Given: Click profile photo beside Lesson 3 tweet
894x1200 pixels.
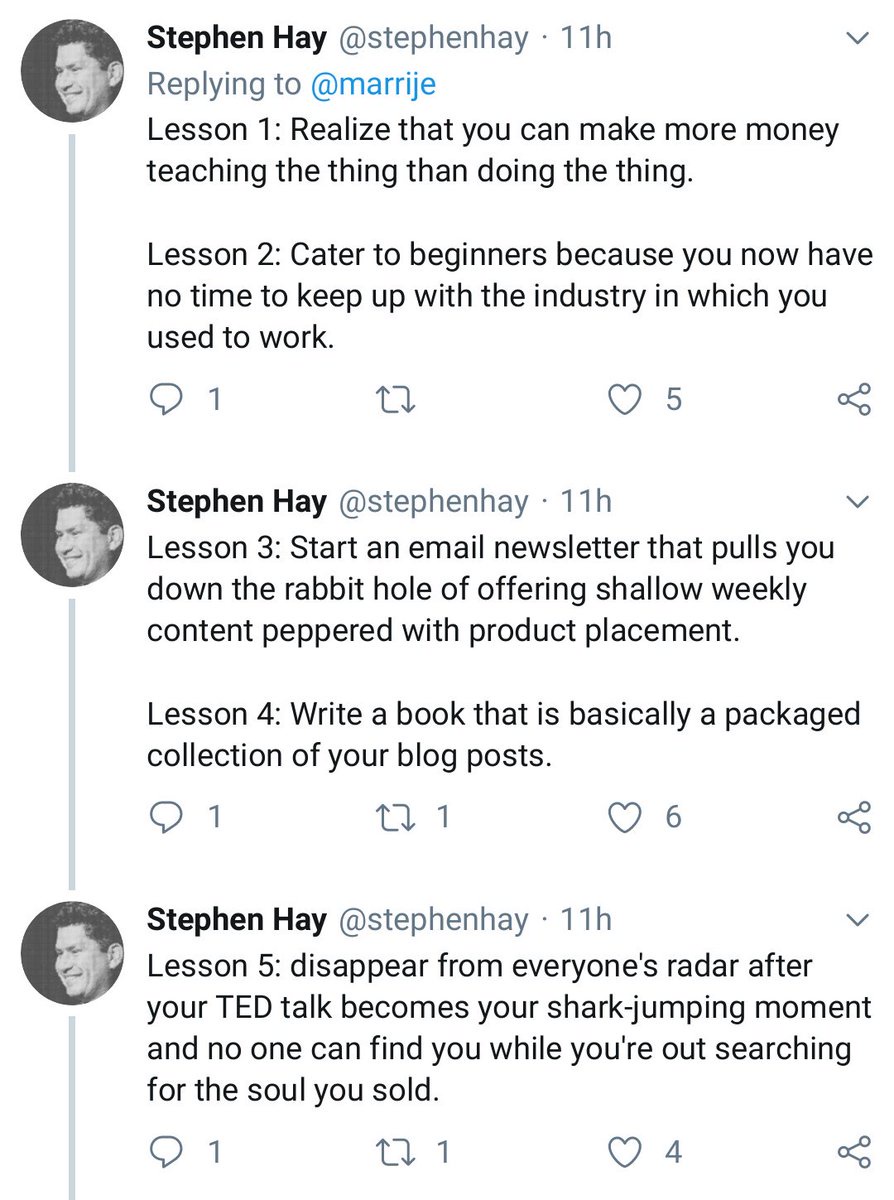Looking at the screenshot, I should tap(73, 535).
